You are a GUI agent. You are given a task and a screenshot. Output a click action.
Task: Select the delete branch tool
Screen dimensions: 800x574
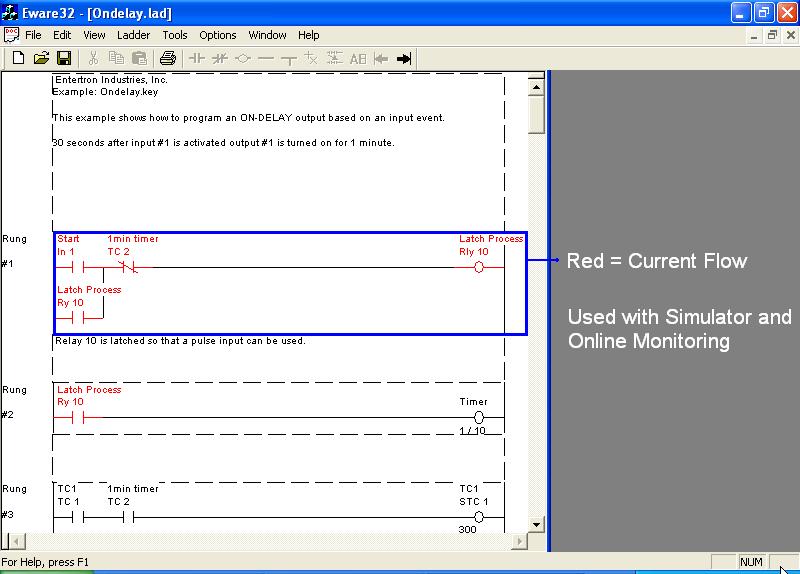[311, 58]
